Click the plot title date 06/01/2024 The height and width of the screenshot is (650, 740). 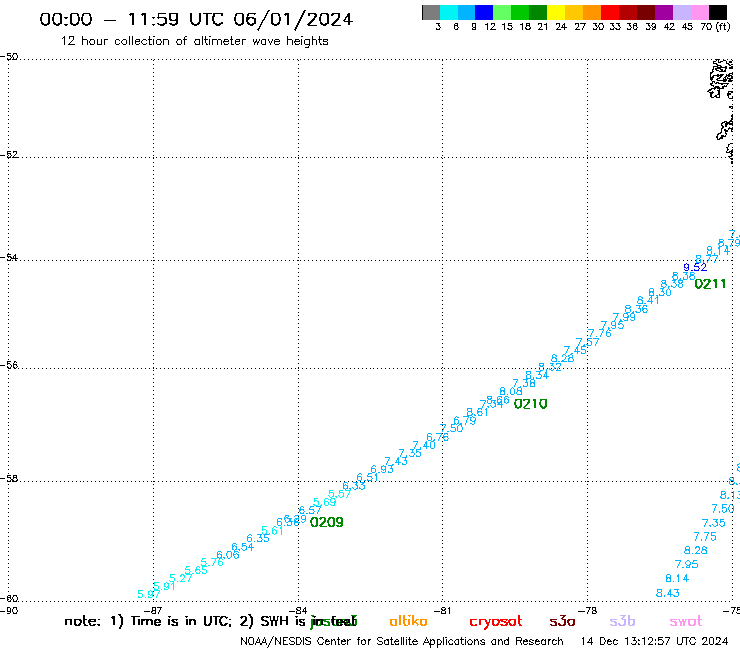(x=293, y=19)
